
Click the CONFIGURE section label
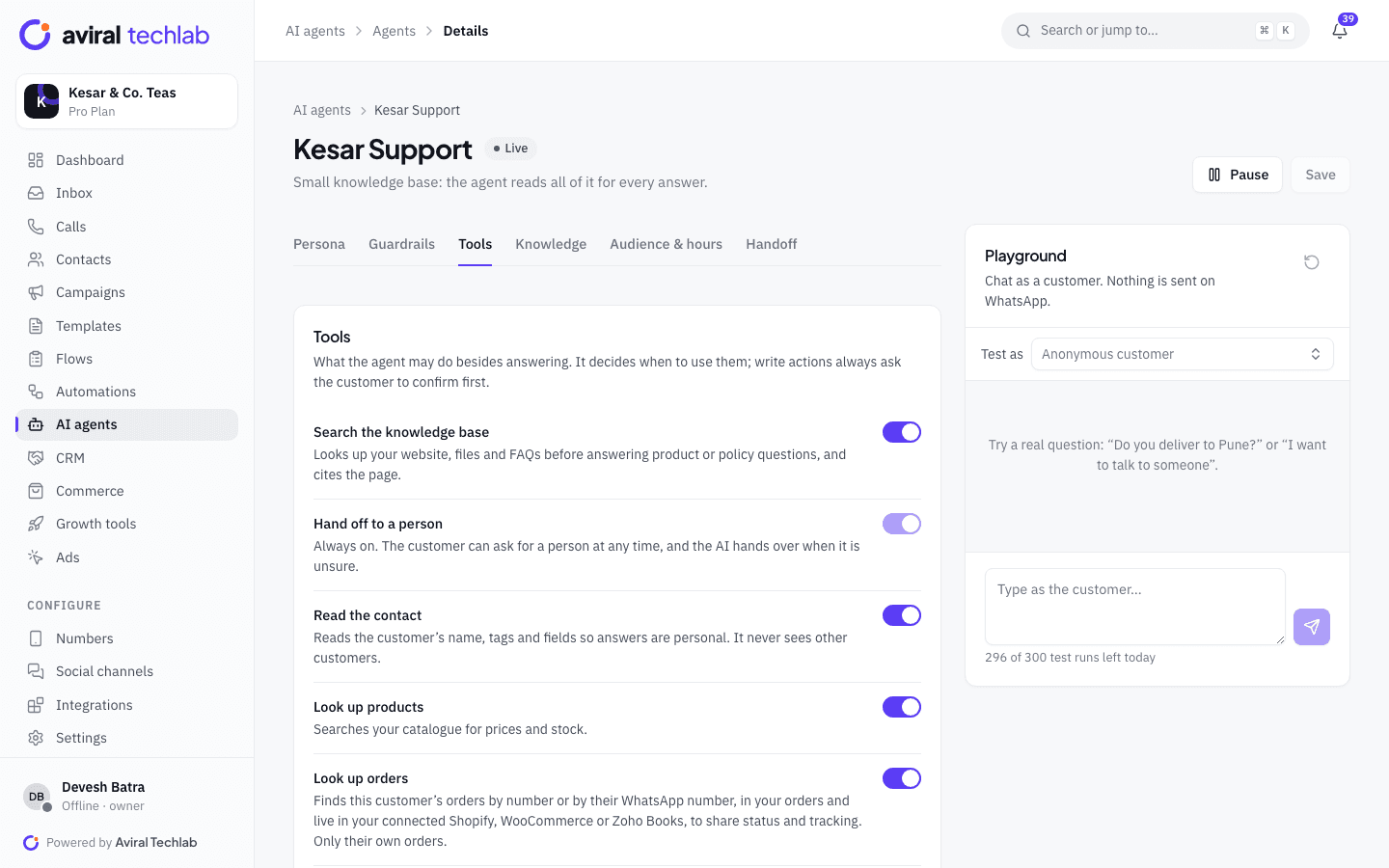click(64, 606)
